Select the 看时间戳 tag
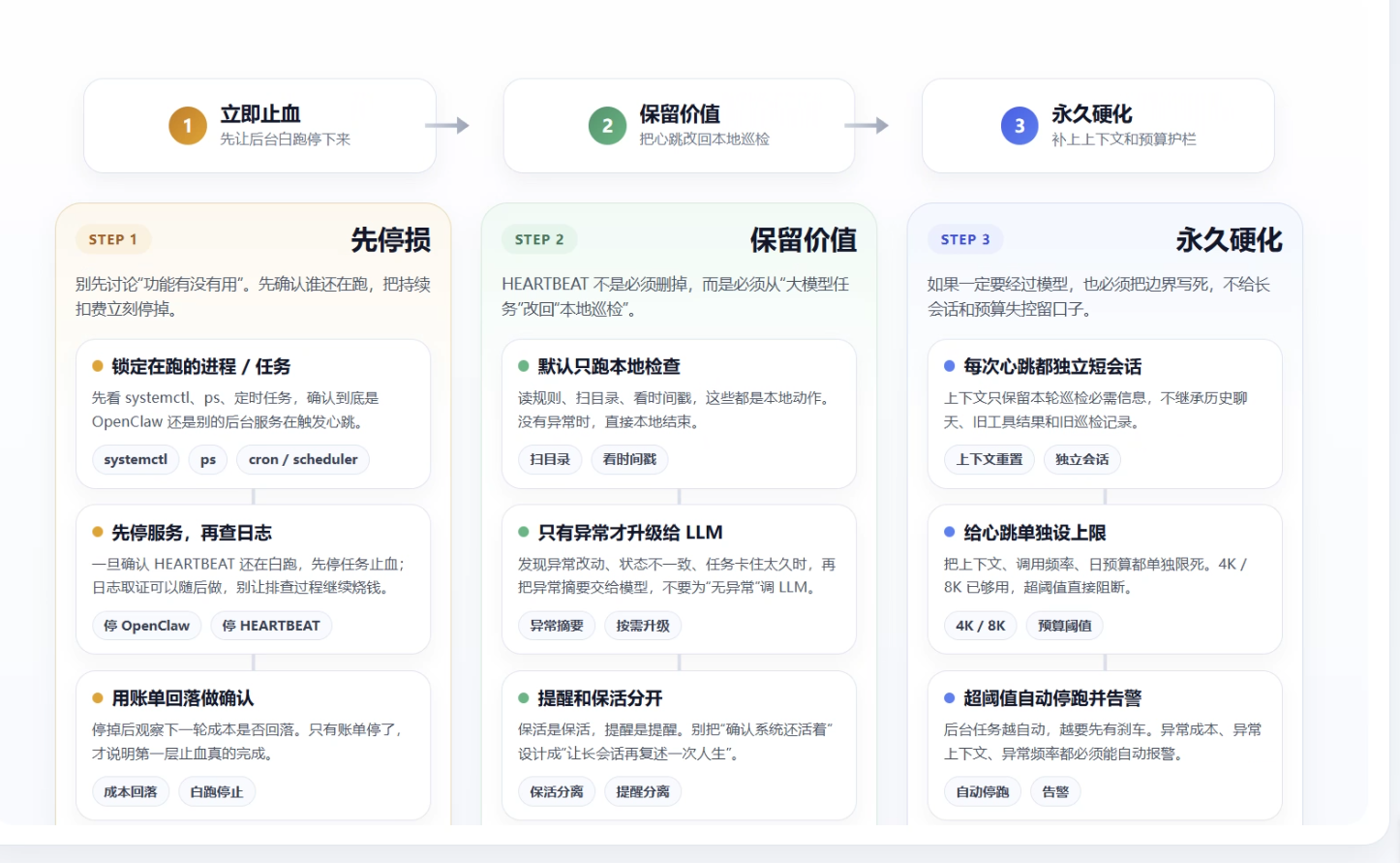 629,459
